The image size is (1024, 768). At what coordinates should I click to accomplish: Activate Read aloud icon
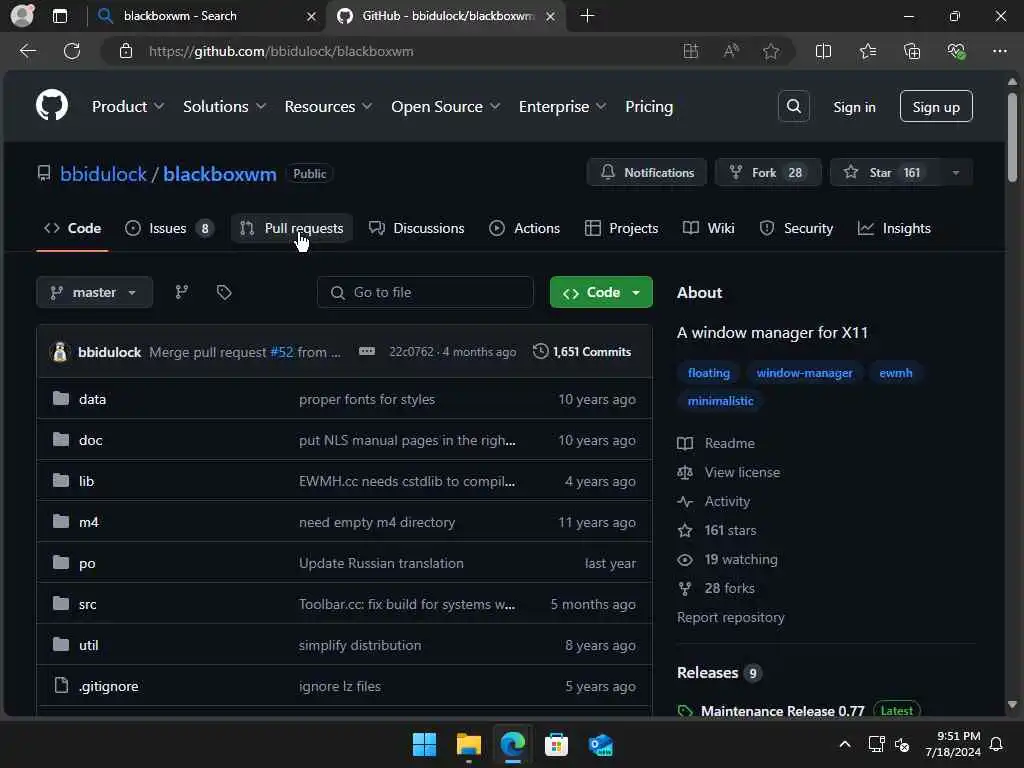click(731, 51)
